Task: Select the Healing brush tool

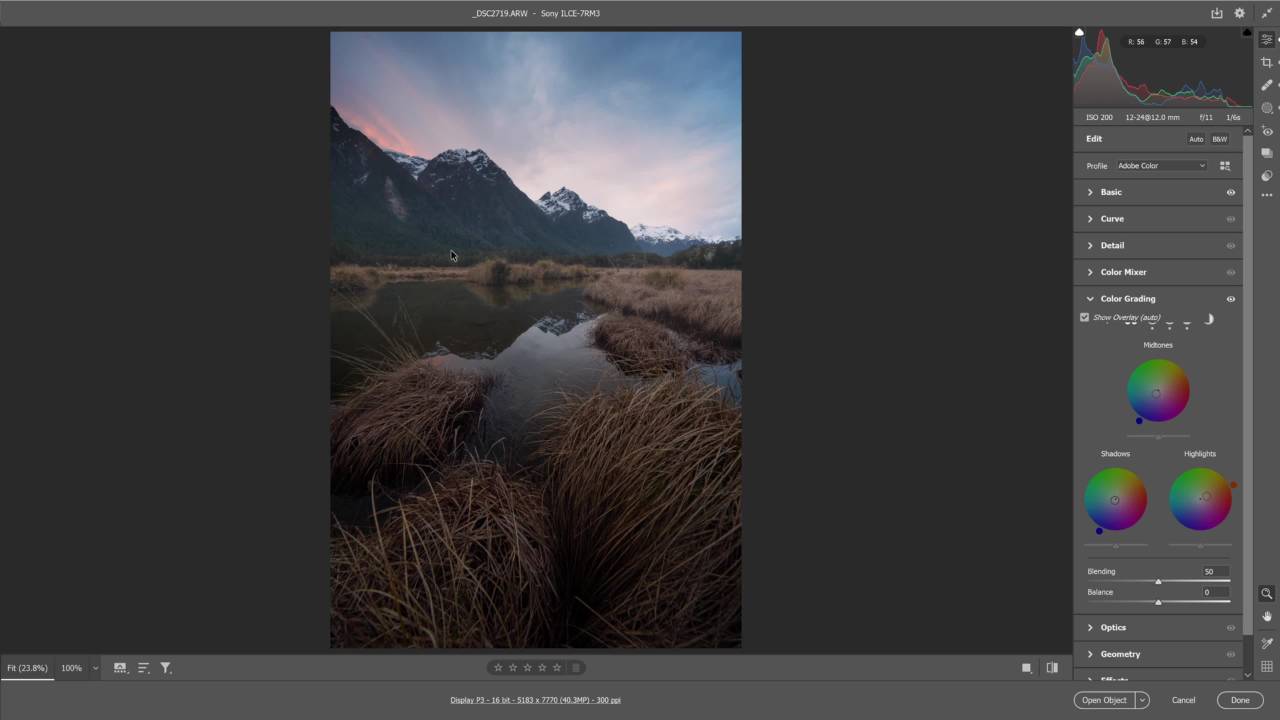Action: (1267, 85)
